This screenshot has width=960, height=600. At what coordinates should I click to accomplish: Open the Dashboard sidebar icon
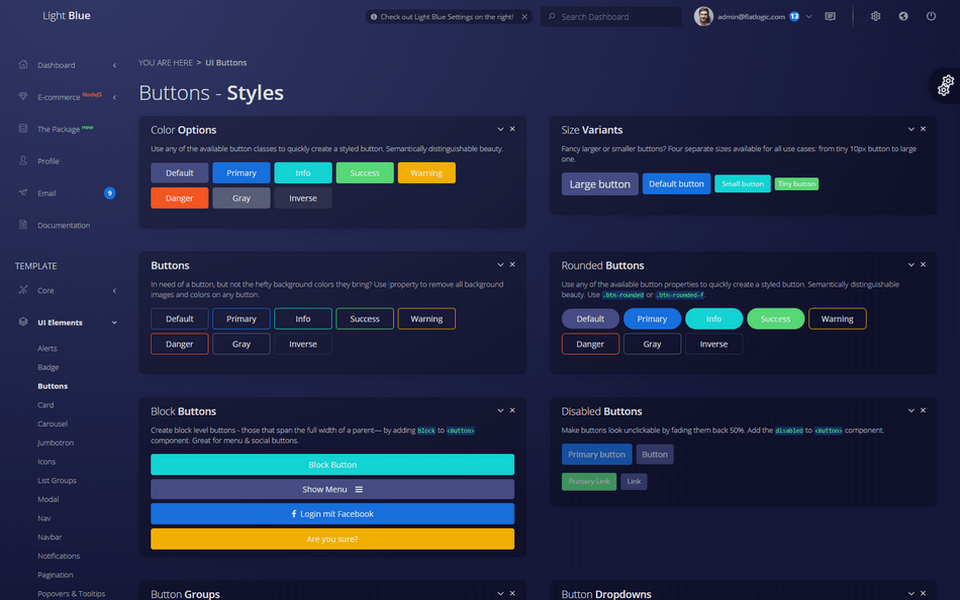coord(22,64)
